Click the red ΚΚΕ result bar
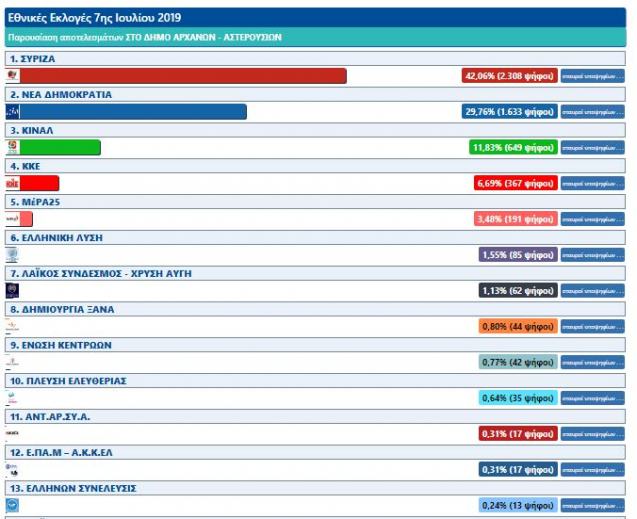Screen dimensions: 637x519 pyautogui.click(x=39, y=183)
